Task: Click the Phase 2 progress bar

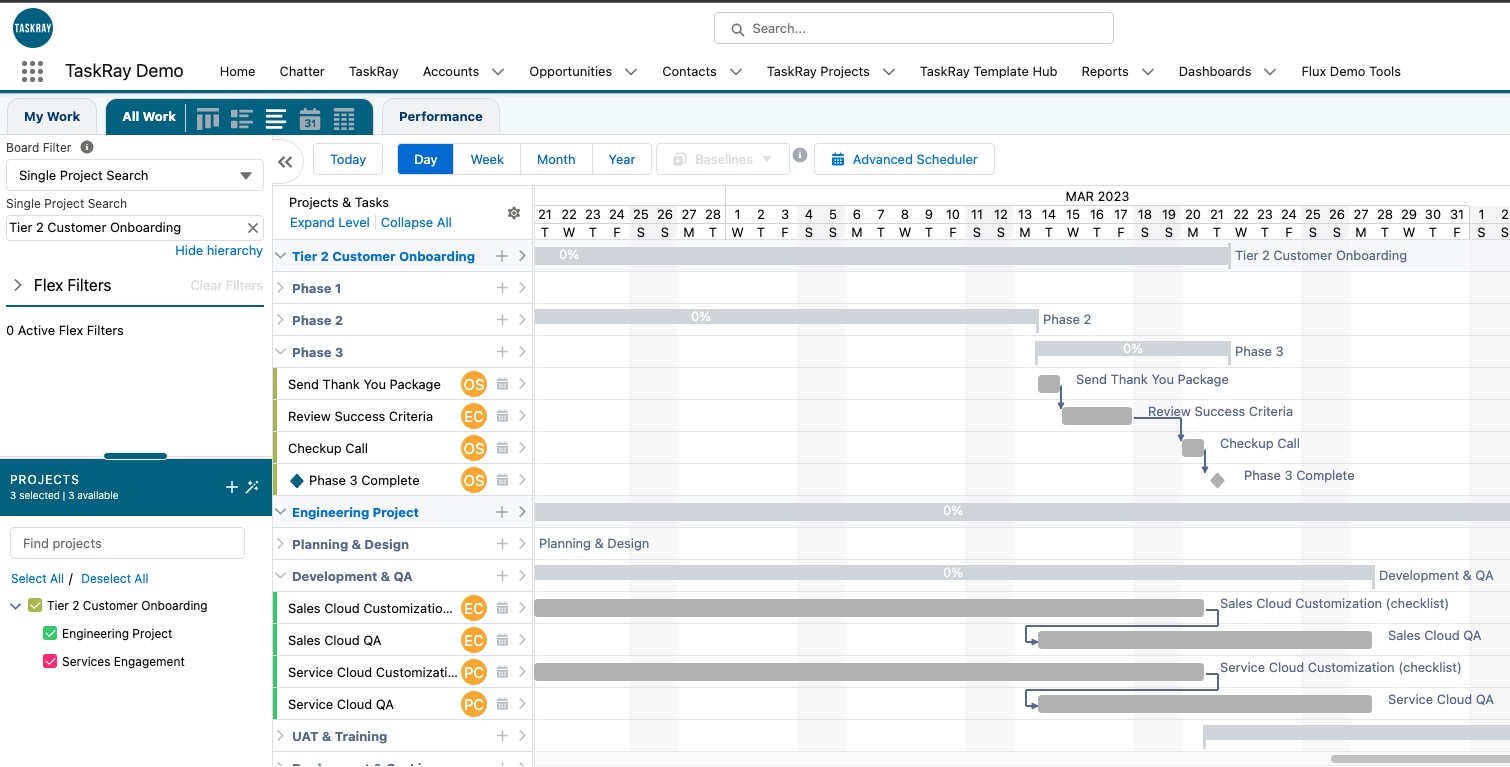Action: 786,317
